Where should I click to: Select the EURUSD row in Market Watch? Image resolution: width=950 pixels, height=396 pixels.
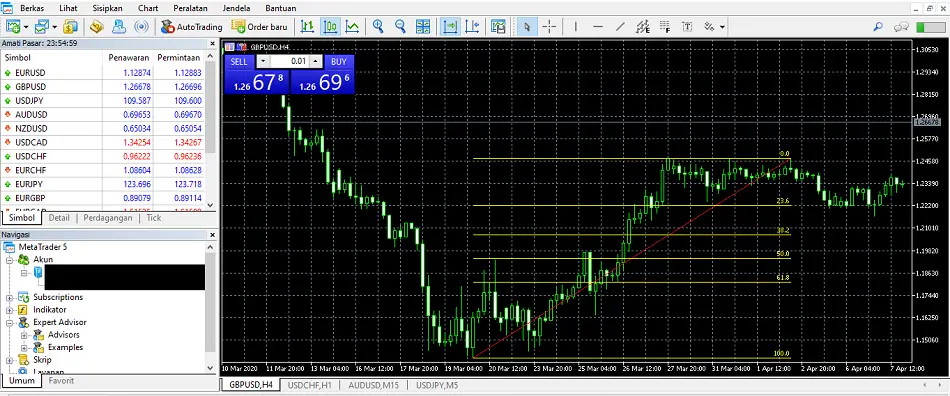click(103, 73)
